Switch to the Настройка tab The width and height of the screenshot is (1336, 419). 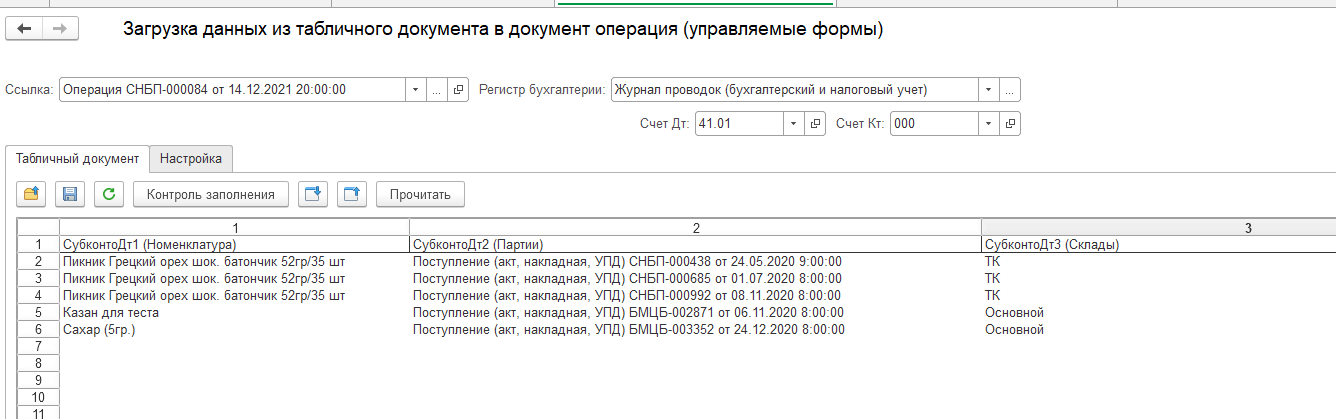coord(191,159)
